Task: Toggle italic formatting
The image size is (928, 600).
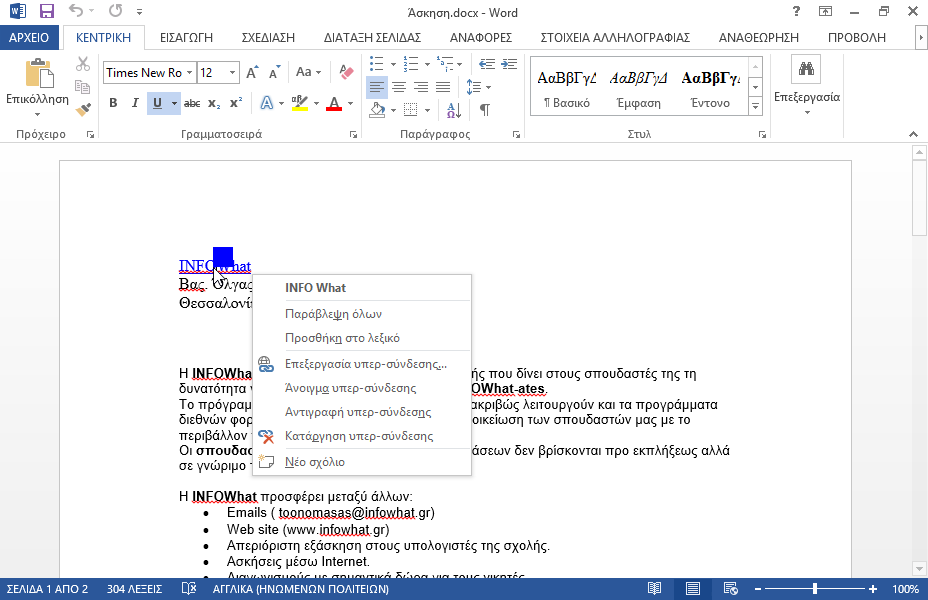Action: [x=135, y=104]
